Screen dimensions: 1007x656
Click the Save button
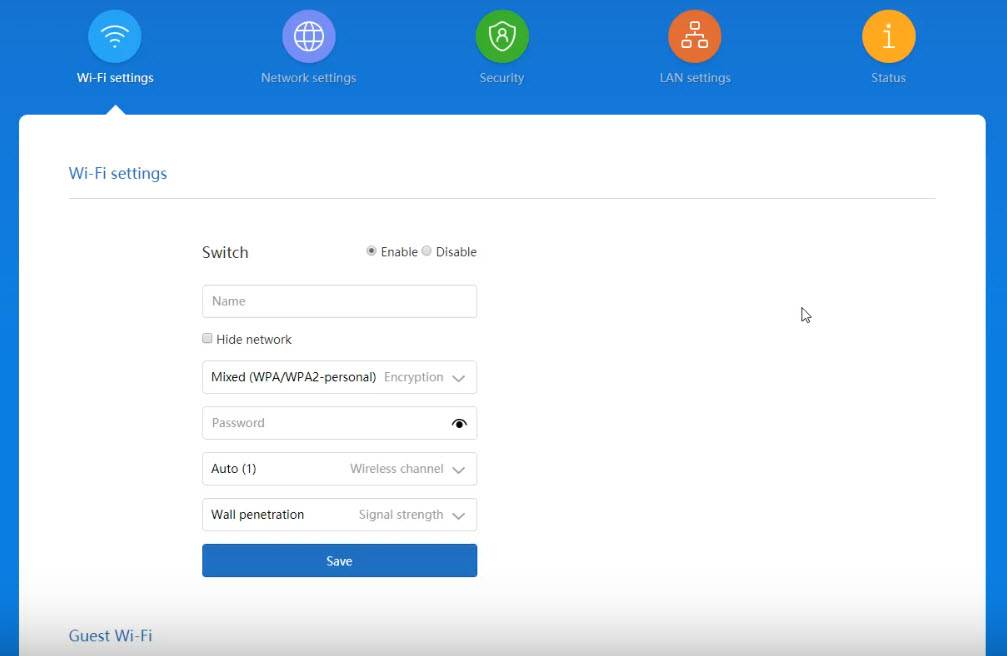(339, 560)
